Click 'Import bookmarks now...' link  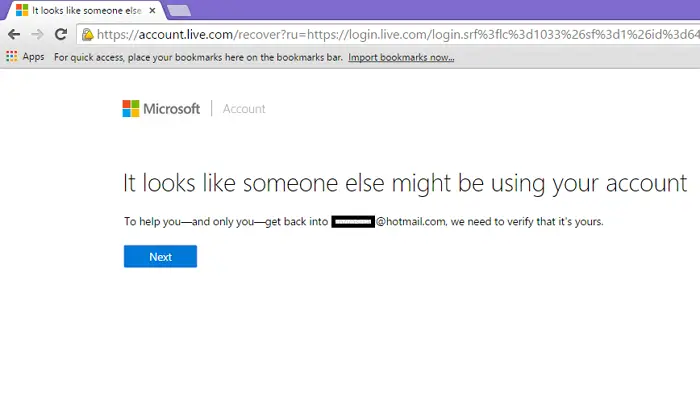[401, 57]
